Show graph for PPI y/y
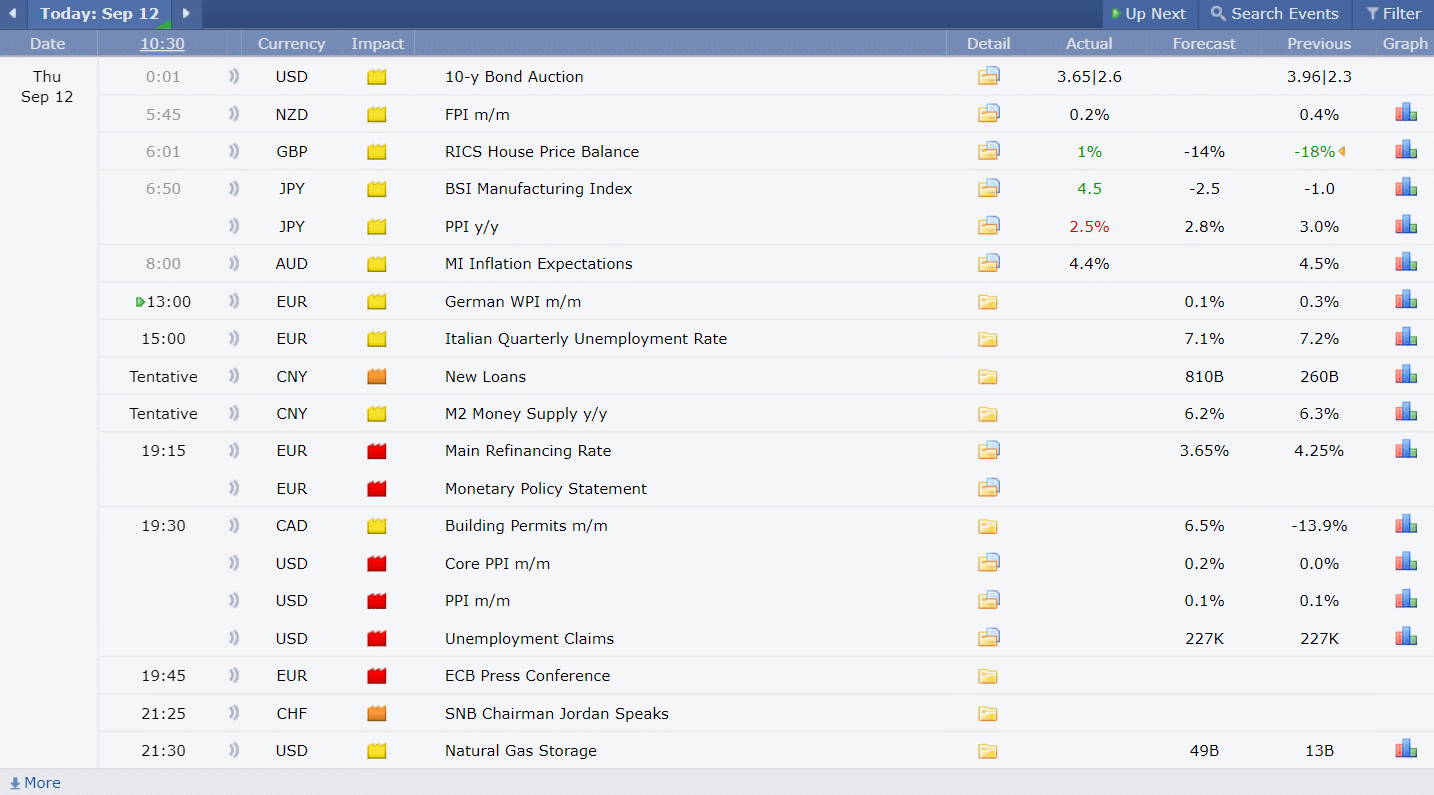This screenshot has height=795, width=1434. tap(1406, 225)
